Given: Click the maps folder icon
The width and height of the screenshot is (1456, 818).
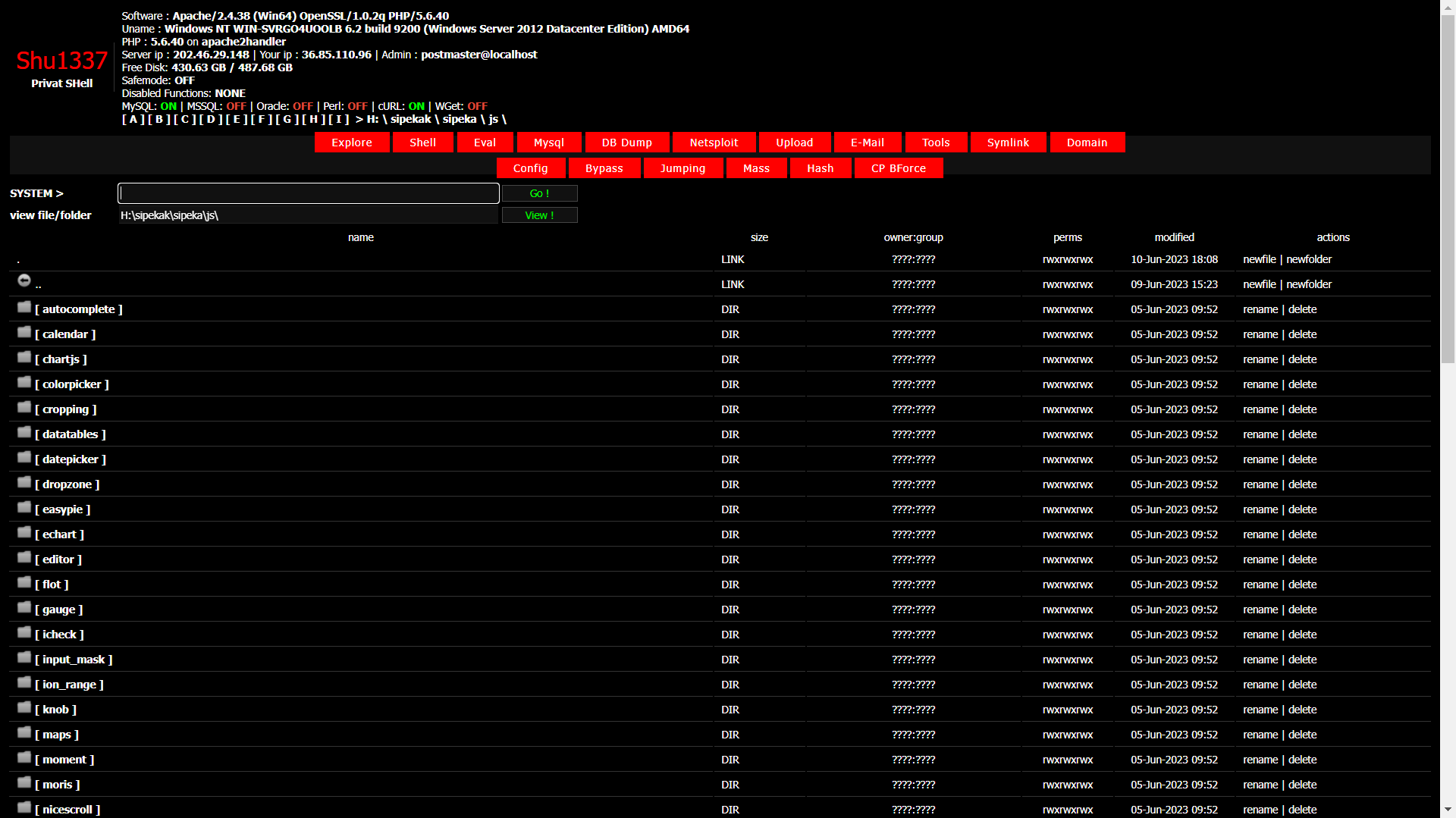Looking at the screenshot, I should tap(24, 732).
